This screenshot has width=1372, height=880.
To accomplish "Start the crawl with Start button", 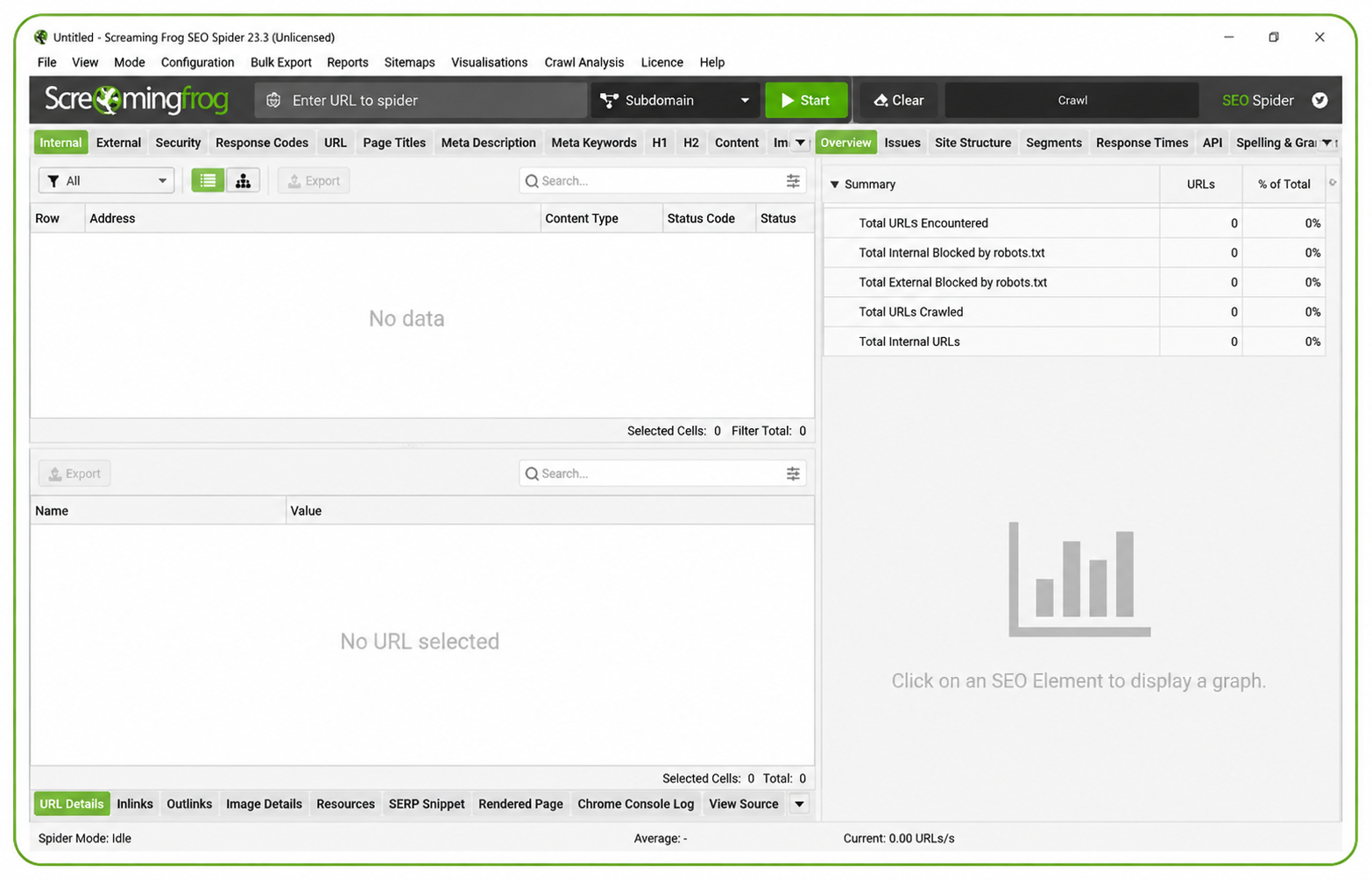I will (806, 100).
